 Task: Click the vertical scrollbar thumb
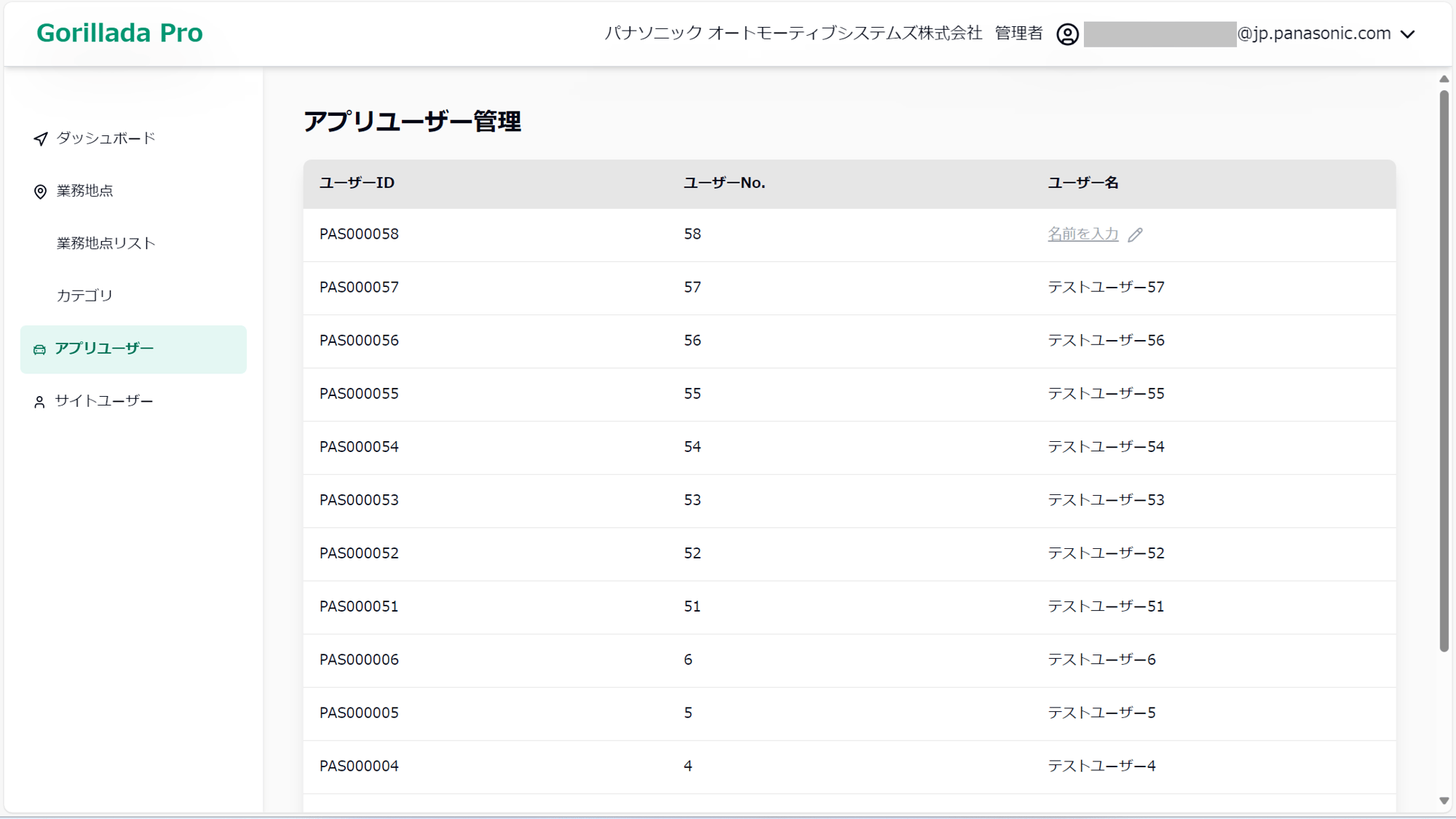pyautogui.click(x=1444, y=371)
